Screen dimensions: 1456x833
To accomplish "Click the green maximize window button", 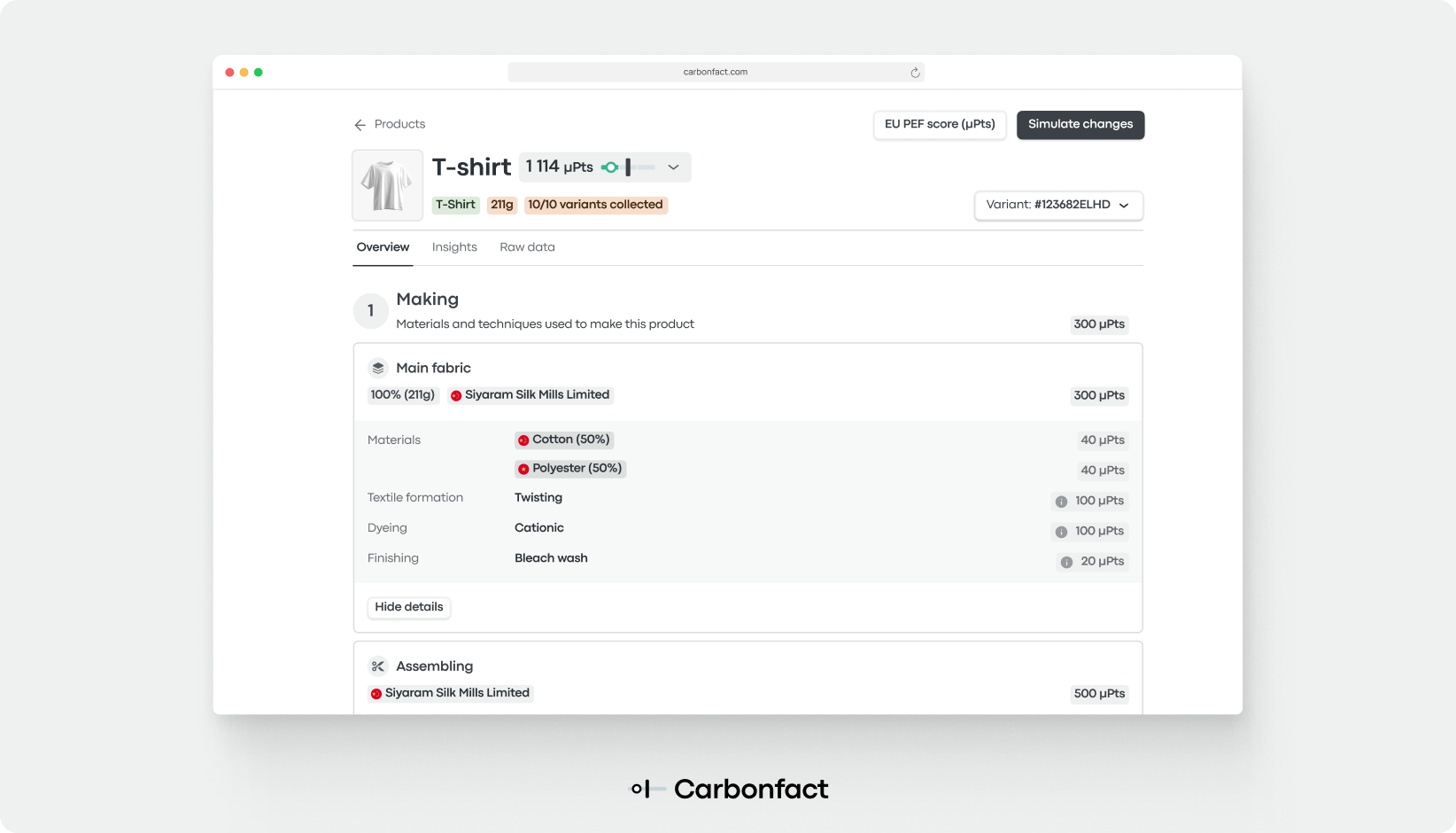I will click(x=258, y=73).
